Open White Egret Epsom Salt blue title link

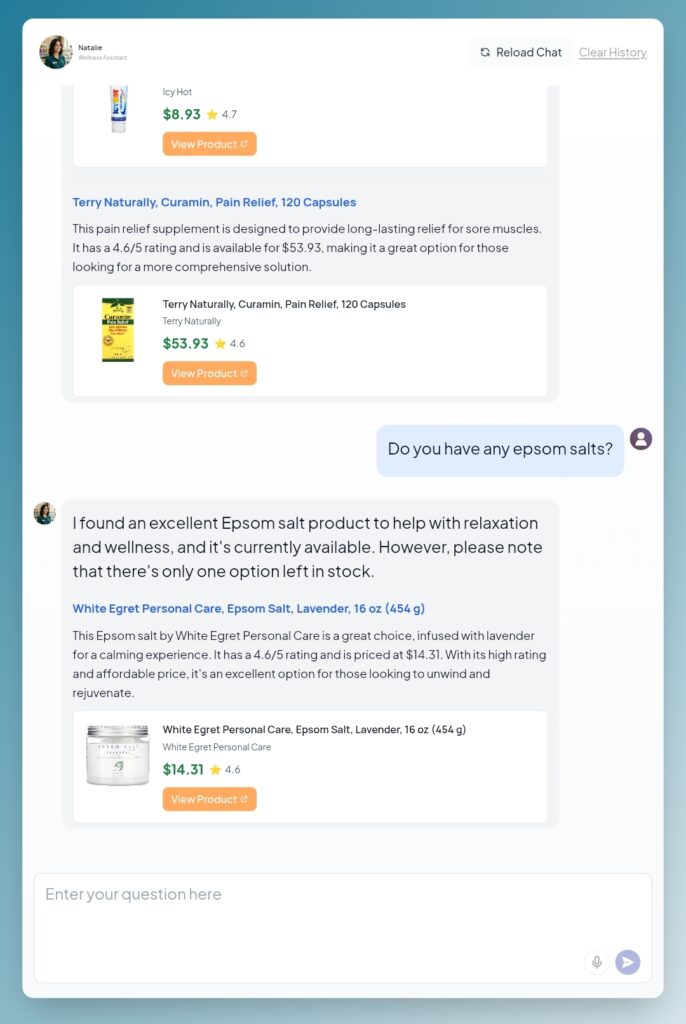click(249, 609)
